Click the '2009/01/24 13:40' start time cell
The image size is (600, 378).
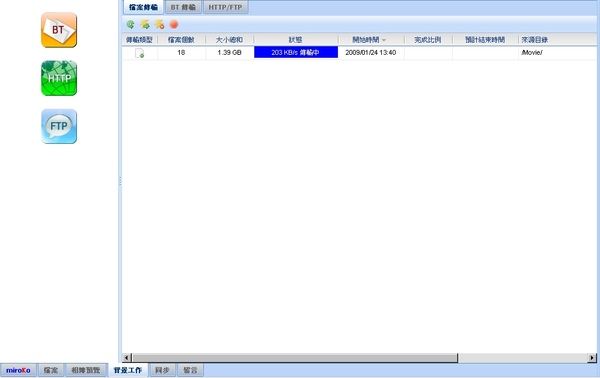tap(371, 52)
